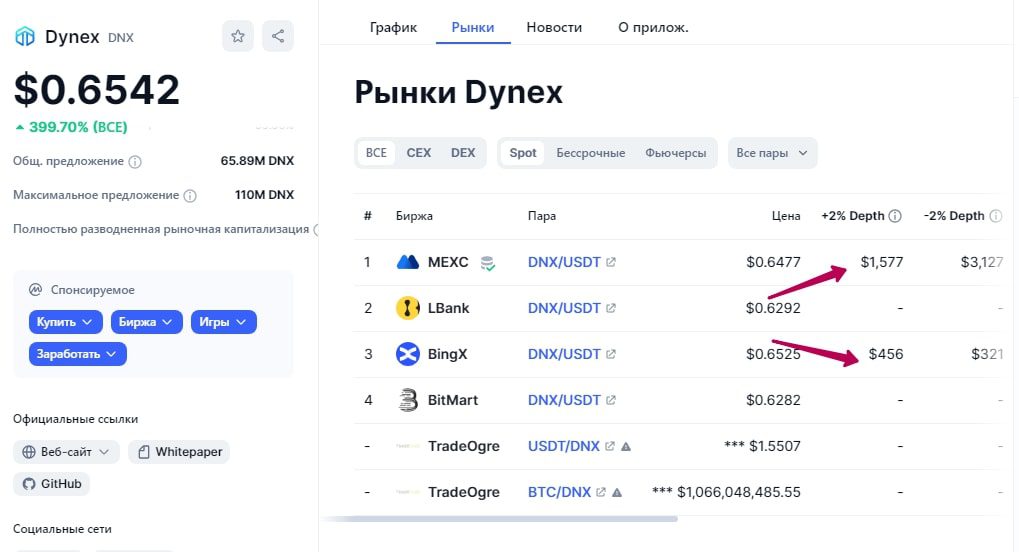
Task: Switch to the Новости tab
Action: pyautogui.click(x=554, y=27)
